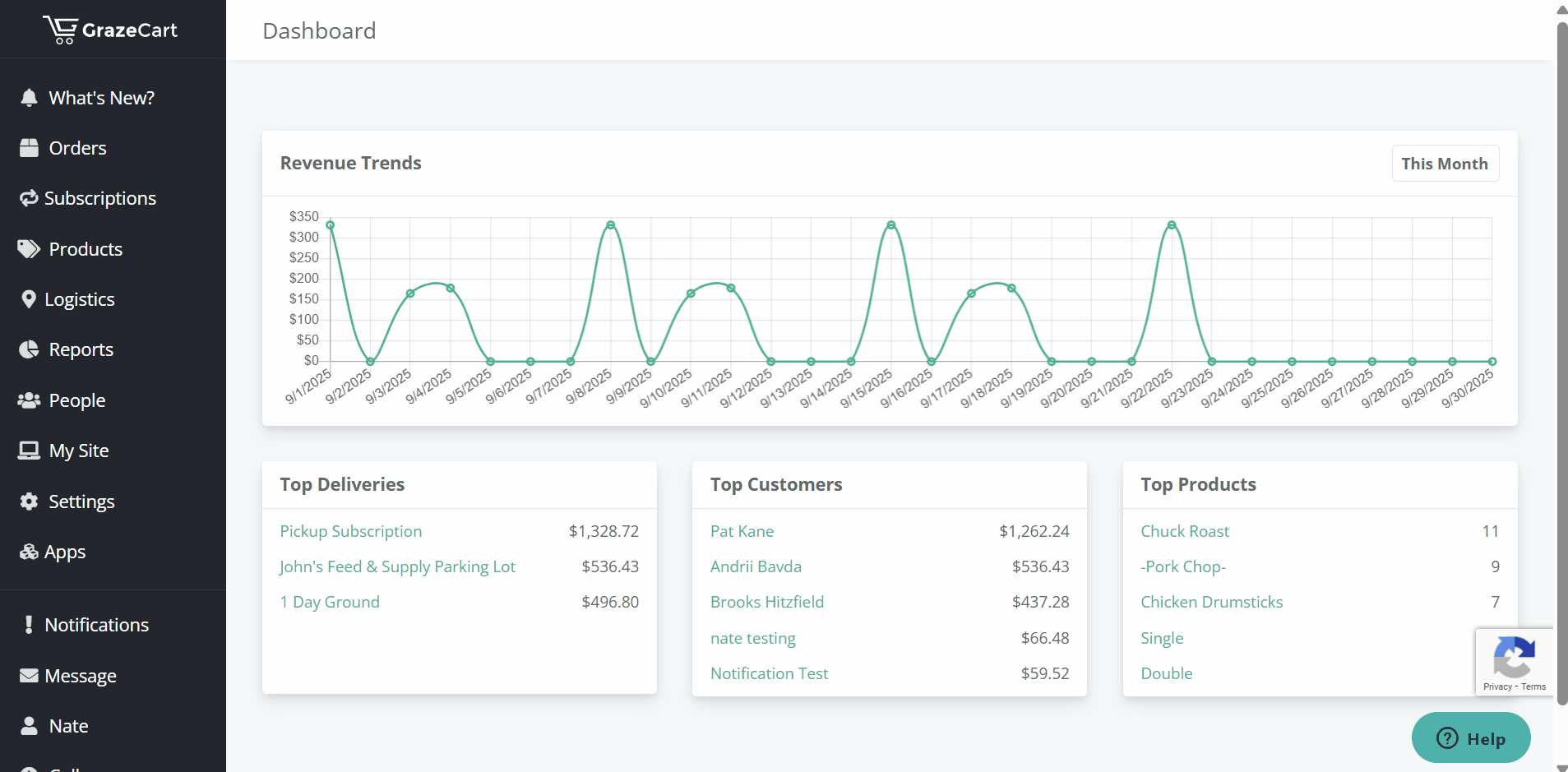This screenshot has height=772, width=1568.
Task: Open Pat Kane customer link
Action: tap(742, 531)
